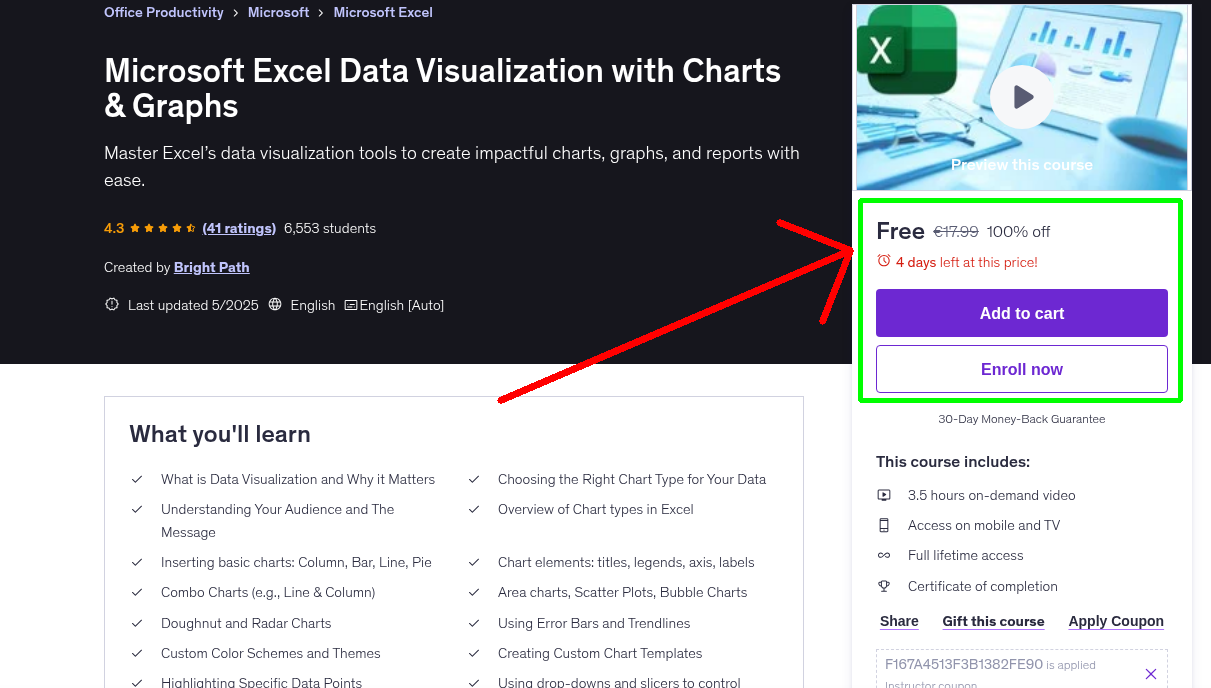Add the course to cart
Viewport: 1211px width, 688px height.
1021,313
